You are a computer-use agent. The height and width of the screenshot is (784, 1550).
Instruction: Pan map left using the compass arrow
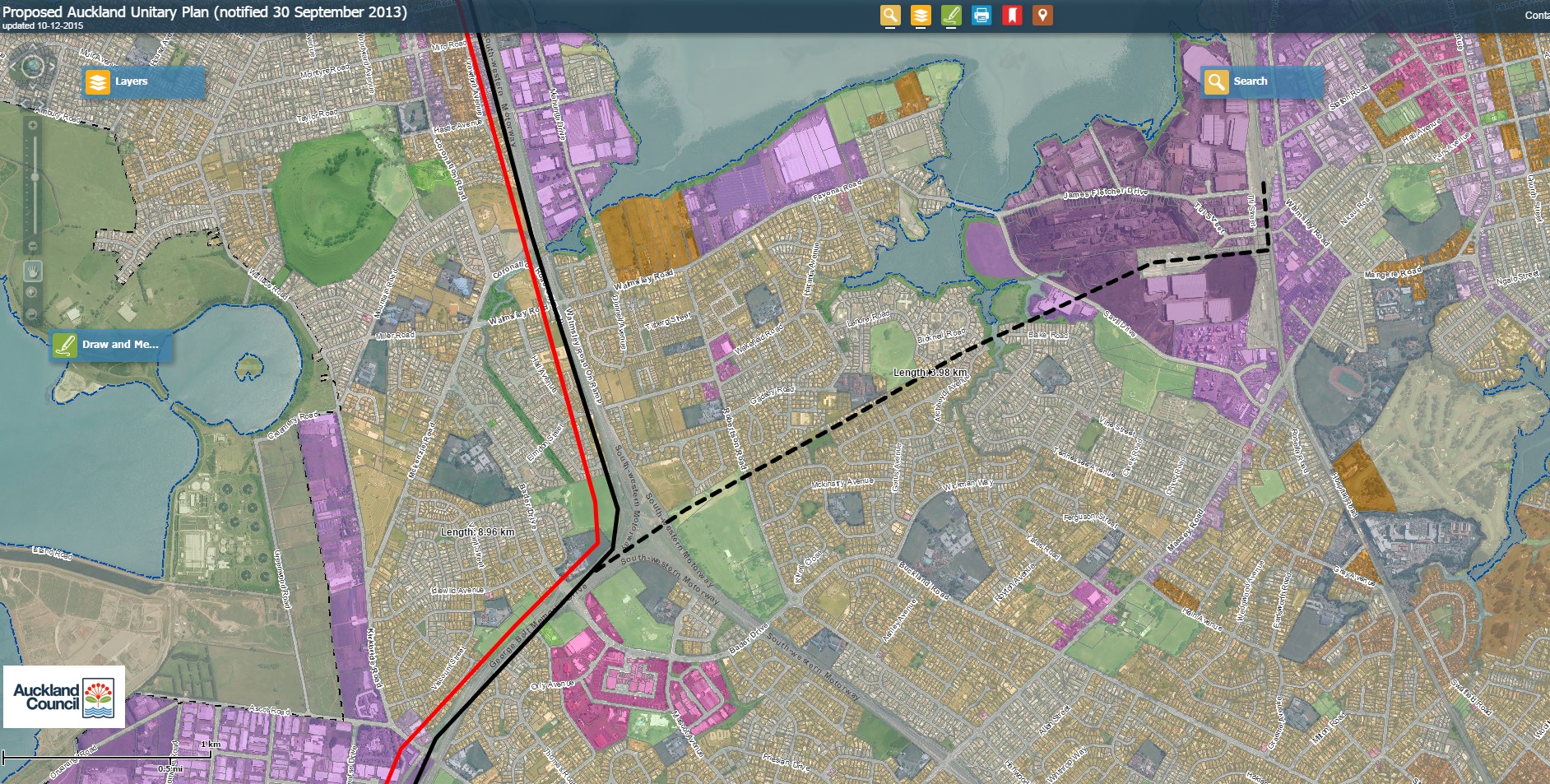coord(11,66)
